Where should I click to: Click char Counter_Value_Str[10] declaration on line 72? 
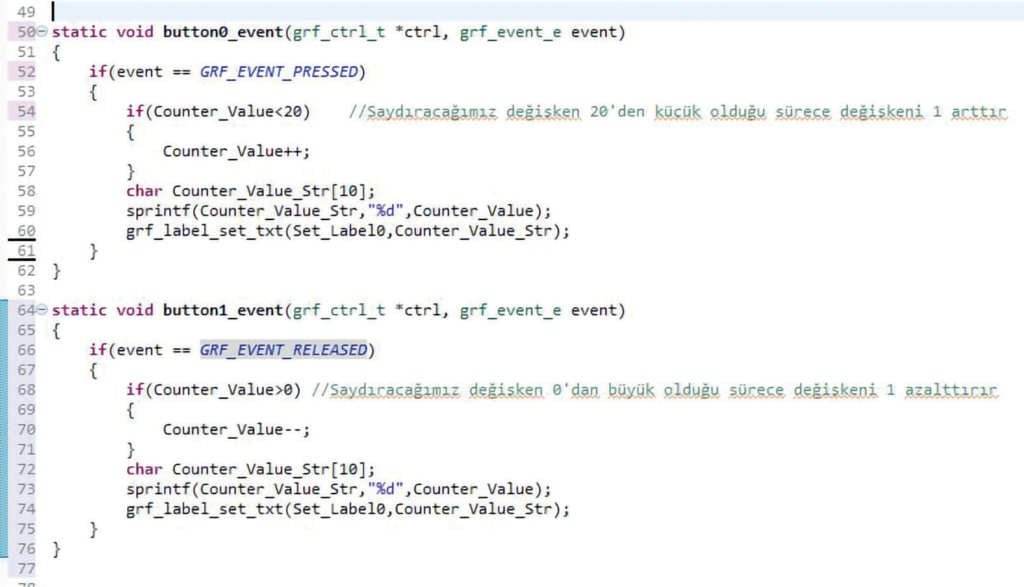click(251, 469)
